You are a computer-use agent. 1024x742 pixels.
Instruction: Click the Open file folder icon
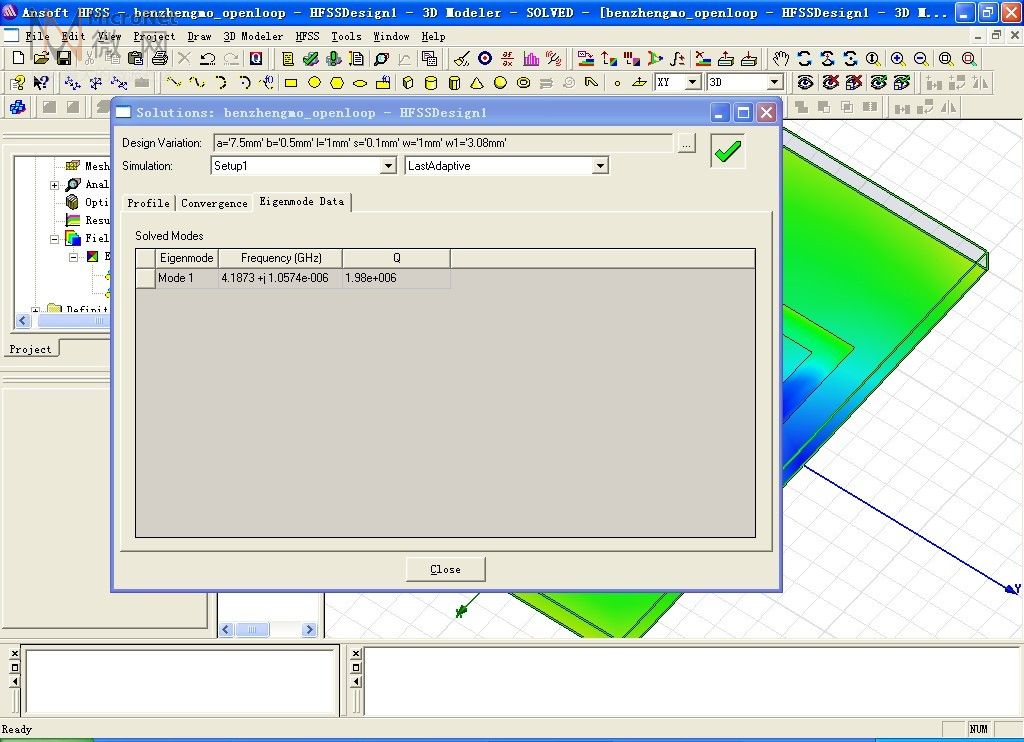click(x=41, y=59)
